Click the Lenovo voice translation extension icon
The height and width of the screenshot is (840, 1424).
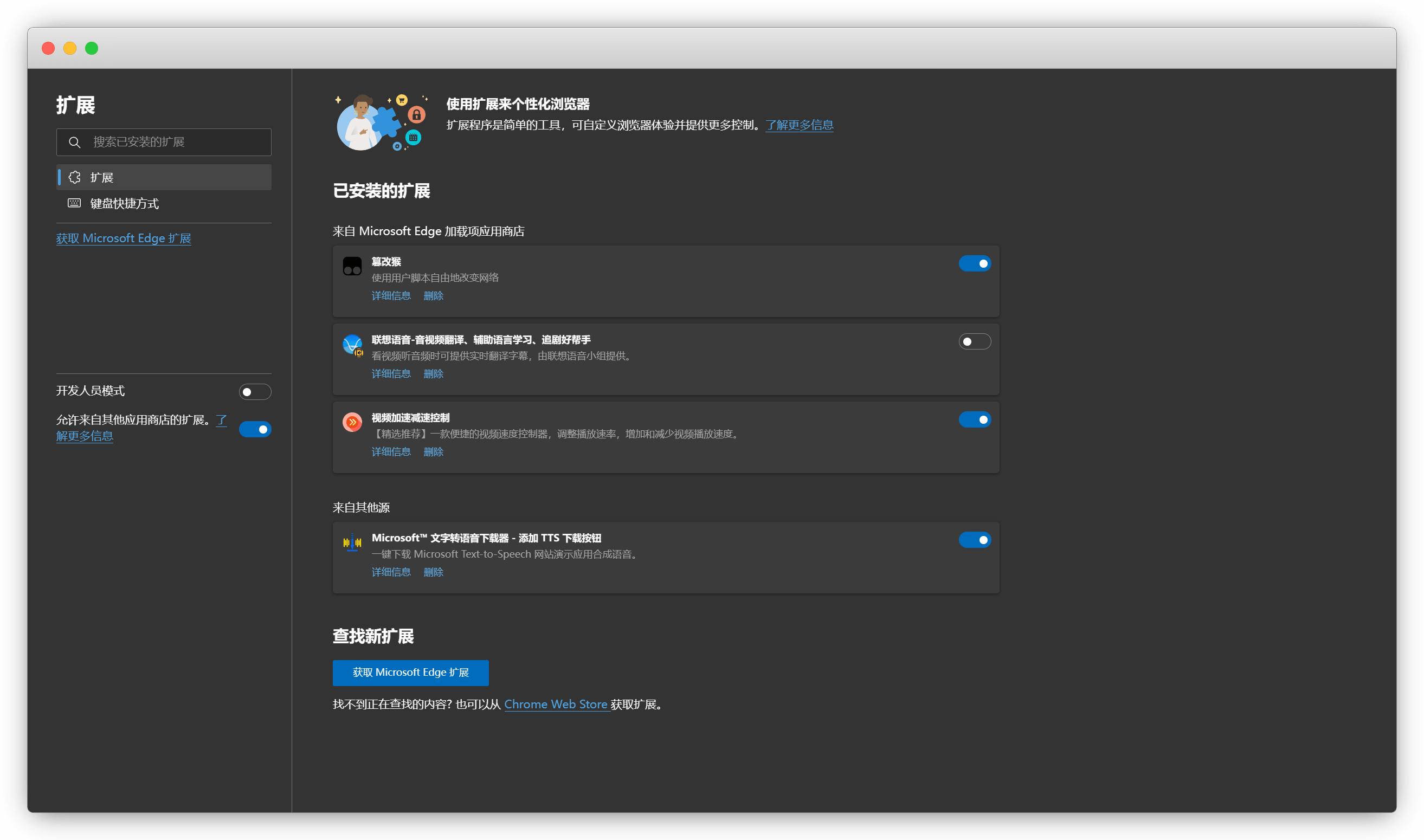coord(352,344)
